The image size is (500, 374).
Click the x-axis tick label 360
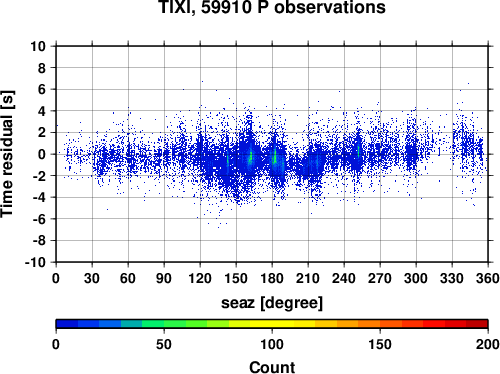click(488, 278)
